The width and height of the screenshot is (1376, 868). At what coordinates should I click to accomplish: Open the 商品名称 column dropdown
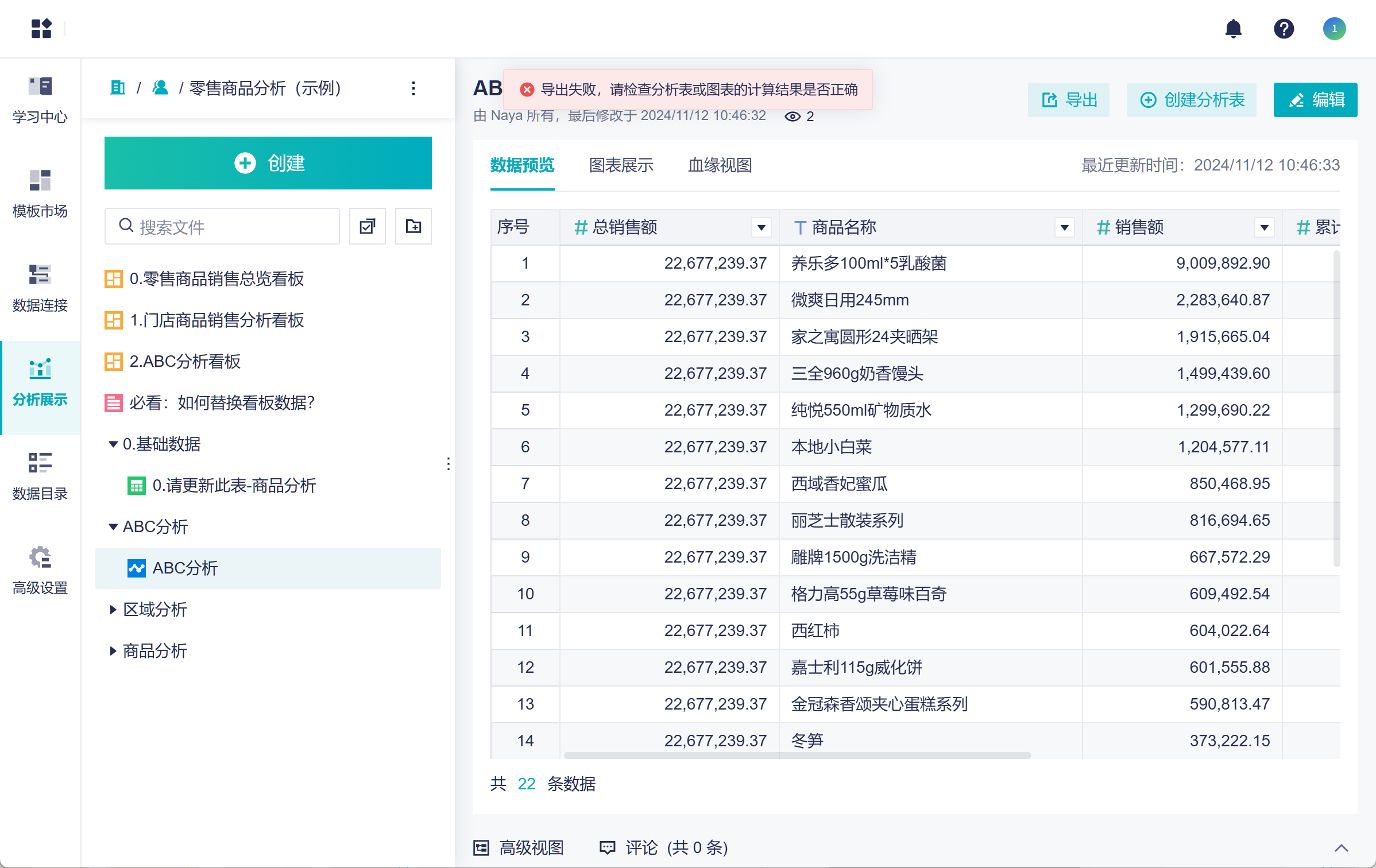click(x=1065, y=228)
